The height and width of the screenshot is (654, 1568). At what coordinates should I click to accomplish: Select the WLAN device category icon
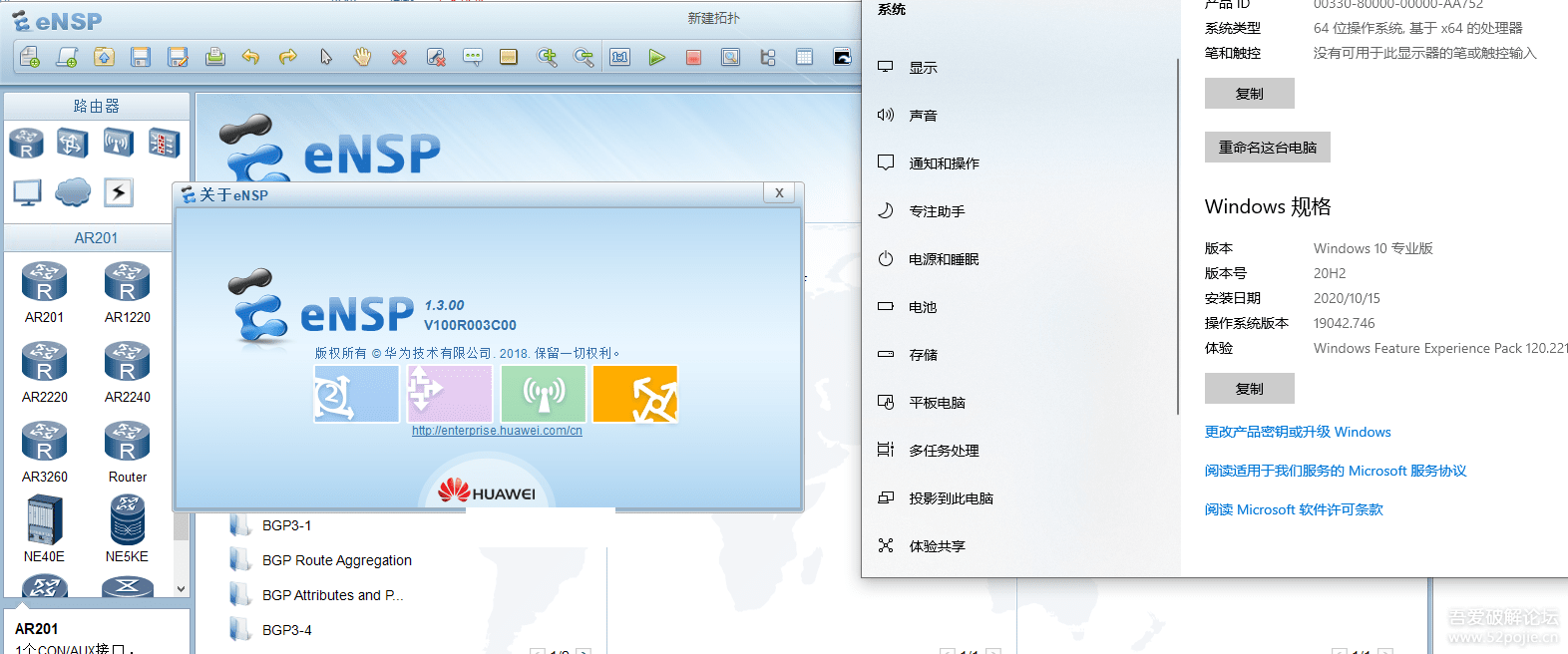[x=118, y=144]
